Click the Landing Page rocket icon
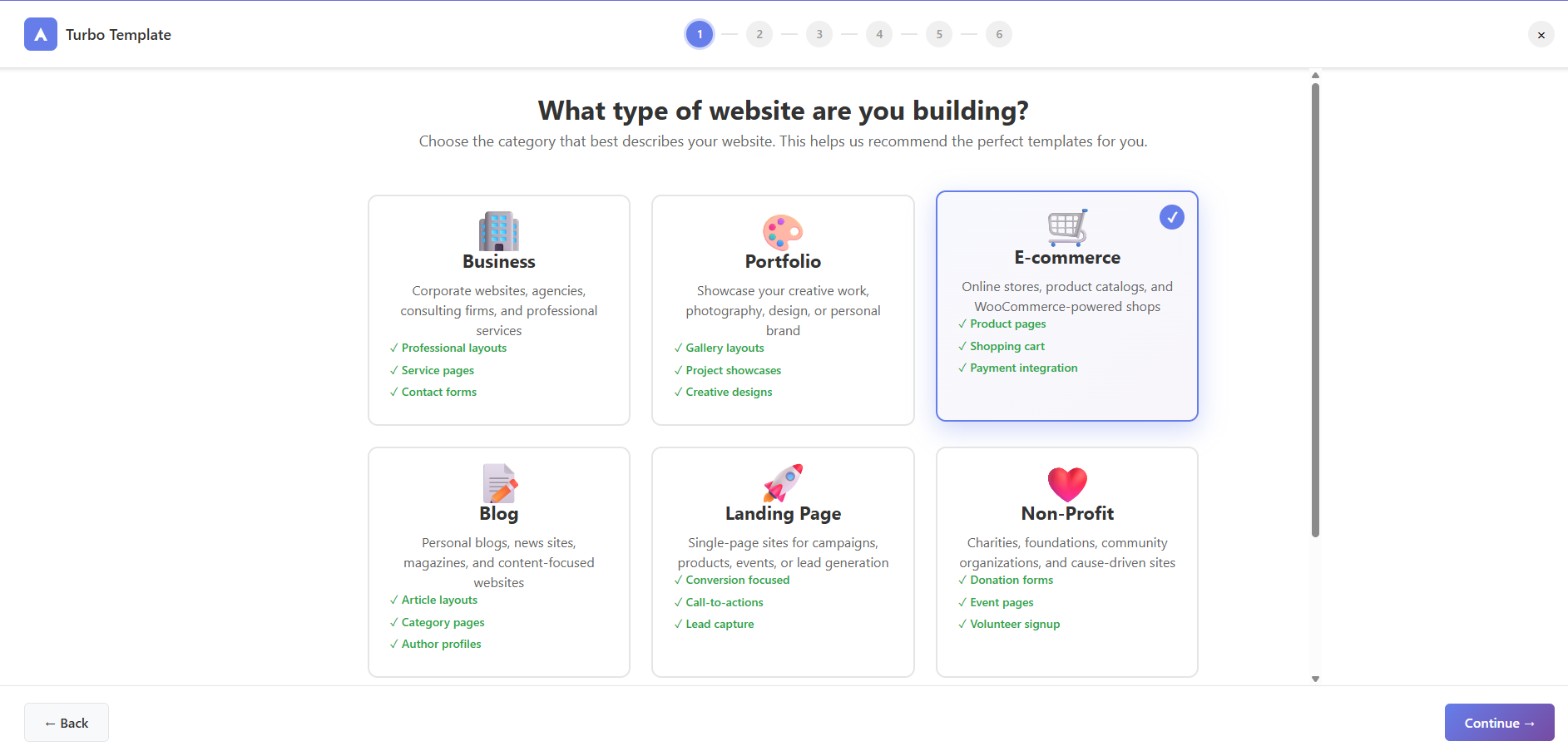 point(783,483)
